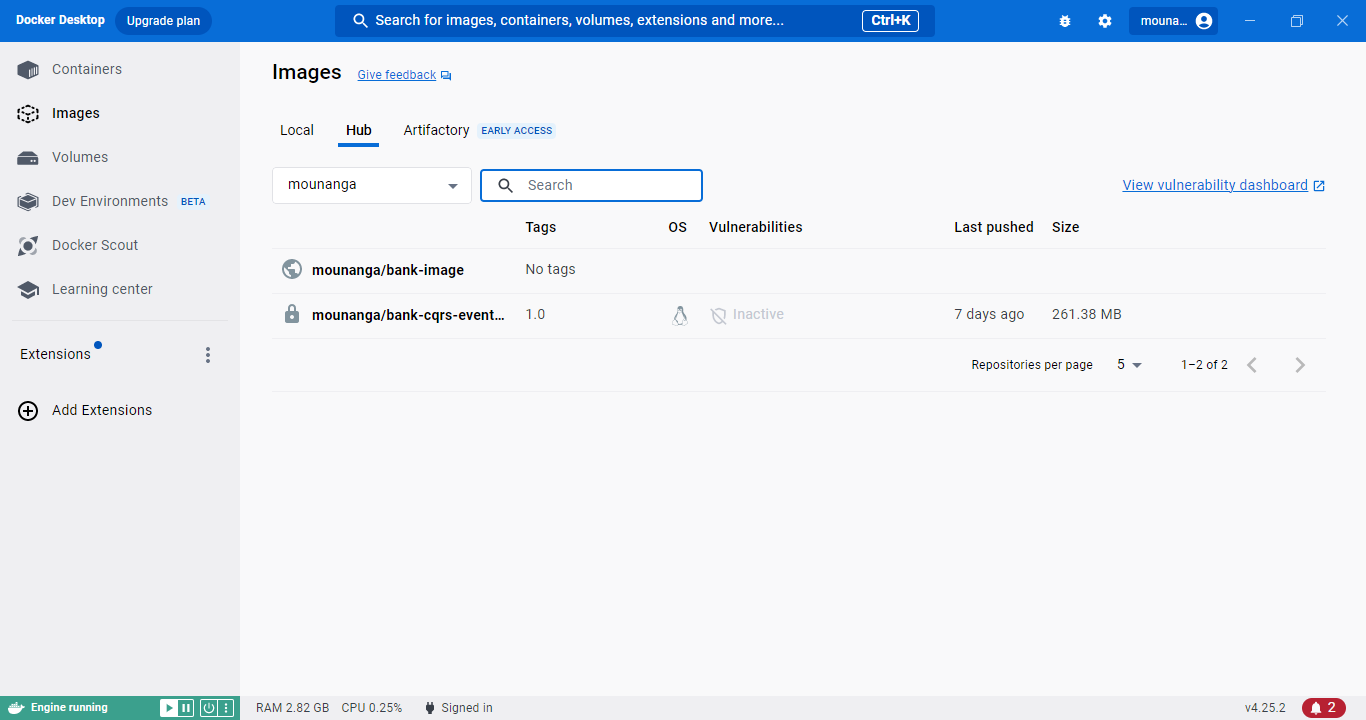Click the Docker whale engine icon
This screenshot has height=720, width=1366.
click(16, 708)
